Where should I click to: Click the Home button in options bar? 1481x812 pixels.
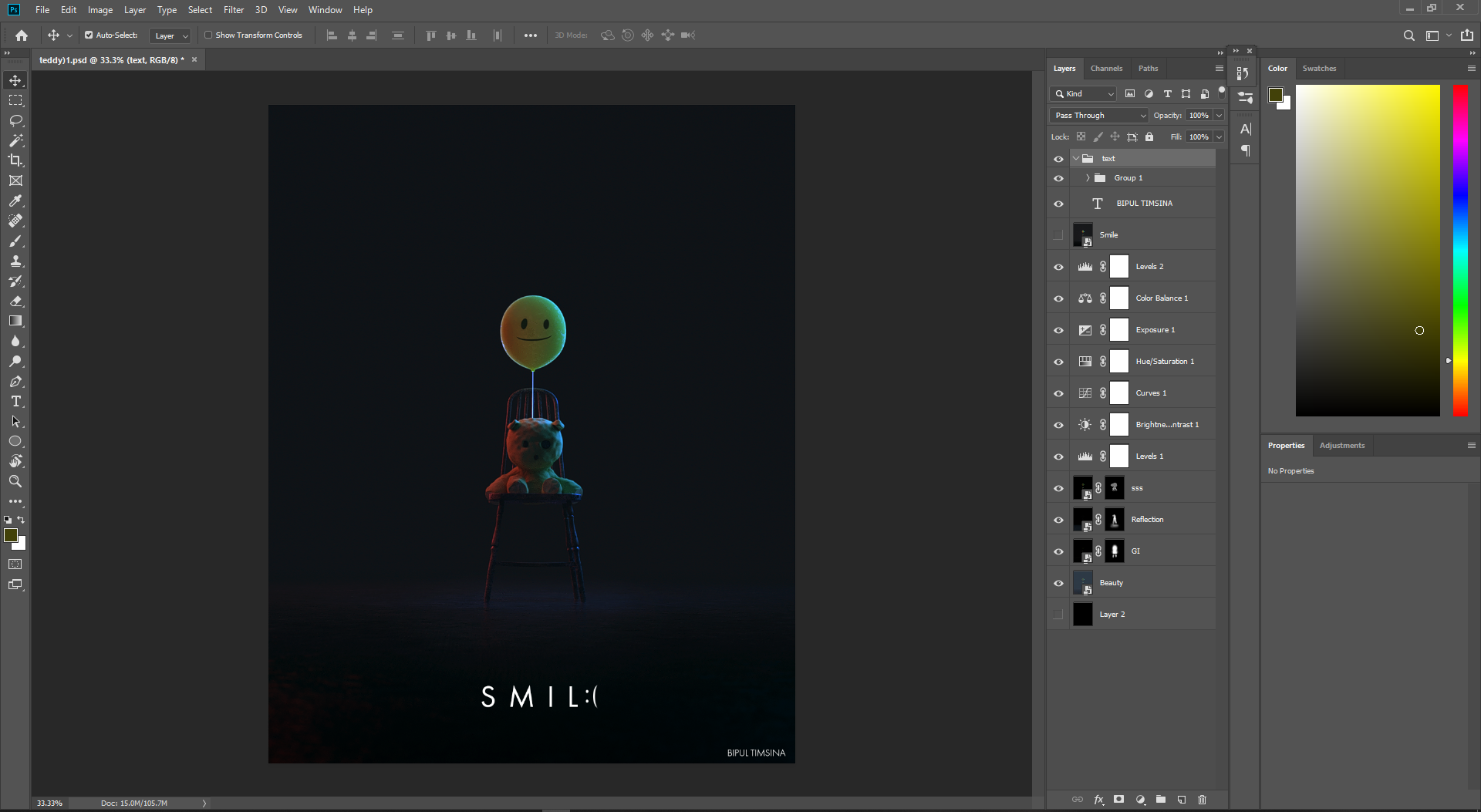tap(22, 35)
